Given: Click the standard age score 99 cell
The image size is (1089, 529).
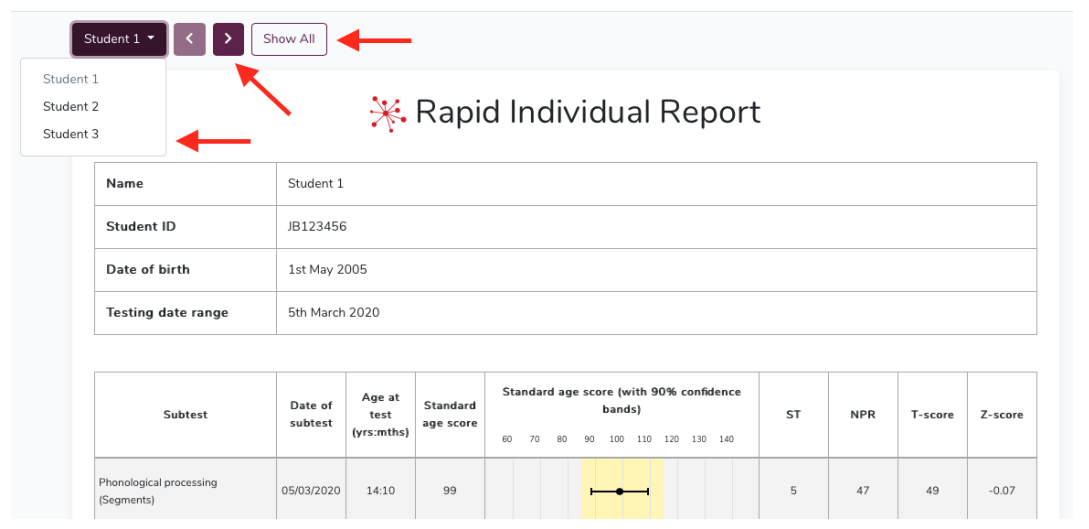Looking at the screenshot, I should tap(450, 490).
